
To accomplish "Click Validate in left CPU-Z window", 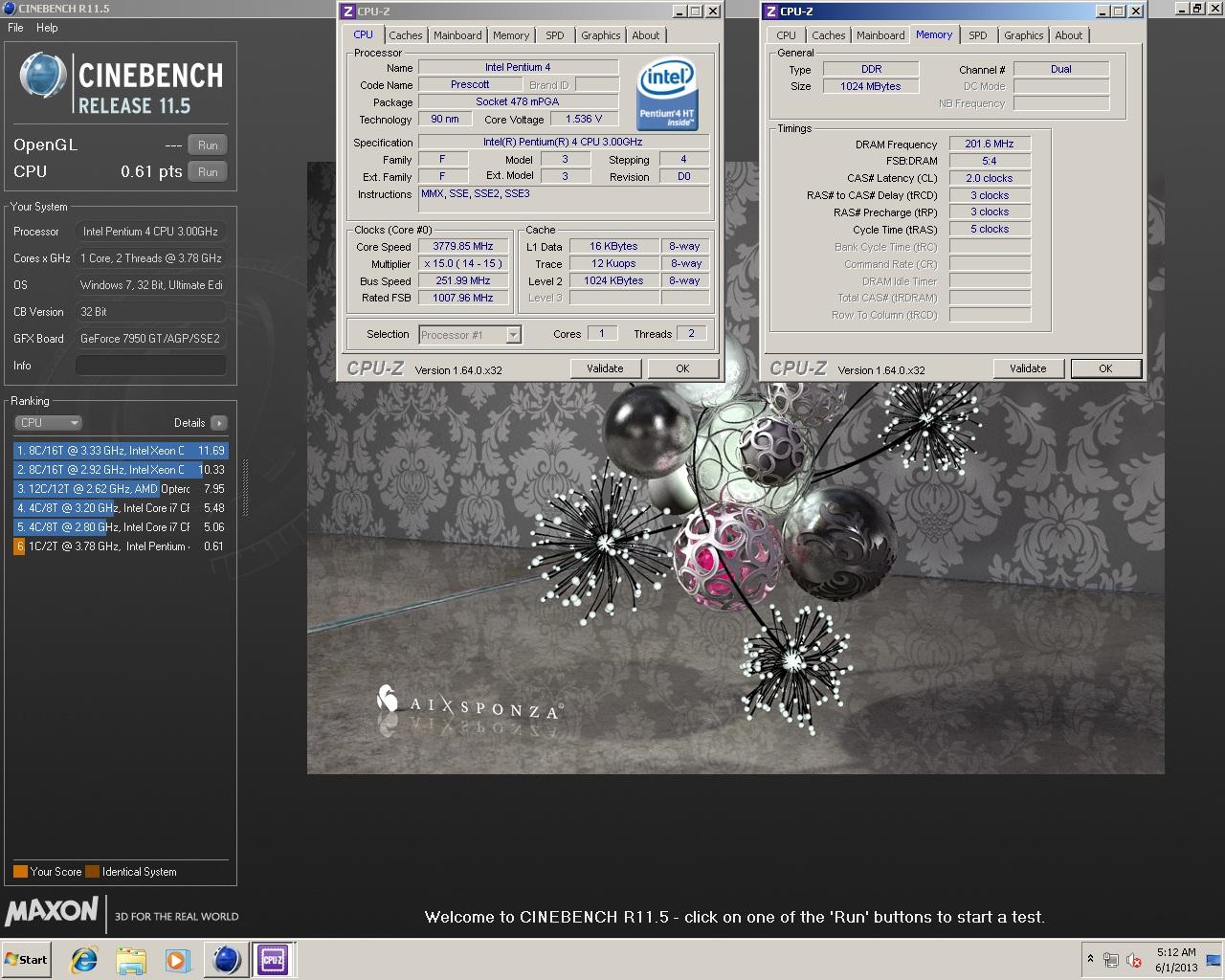I will click(x=605, y=368).
